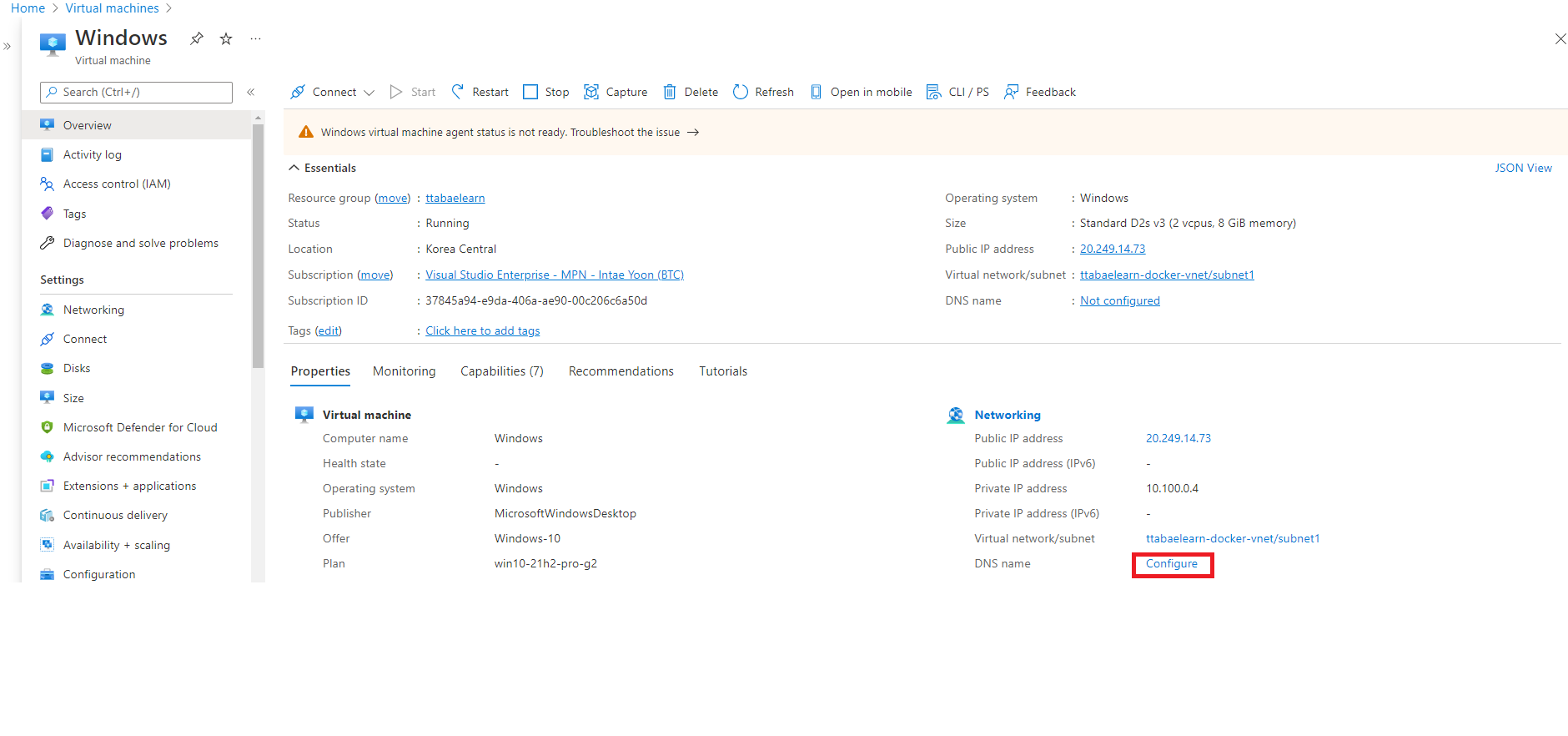
Task: Click move link beside Resource group
Action: point(392,198)
